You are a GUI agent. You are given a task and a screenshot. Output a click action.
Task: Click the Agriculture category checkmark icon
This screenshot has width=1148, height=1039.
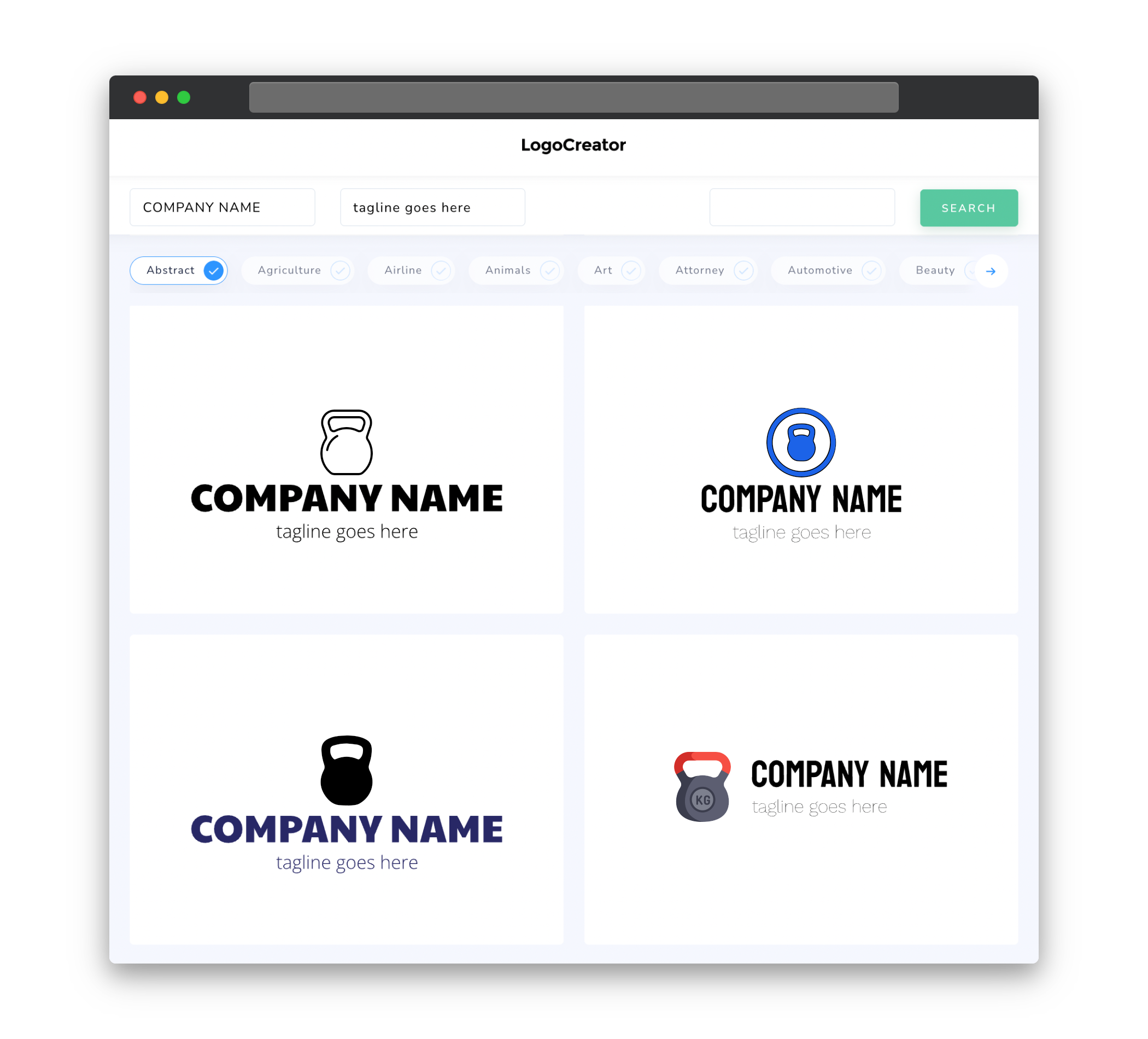click(340, 270)
